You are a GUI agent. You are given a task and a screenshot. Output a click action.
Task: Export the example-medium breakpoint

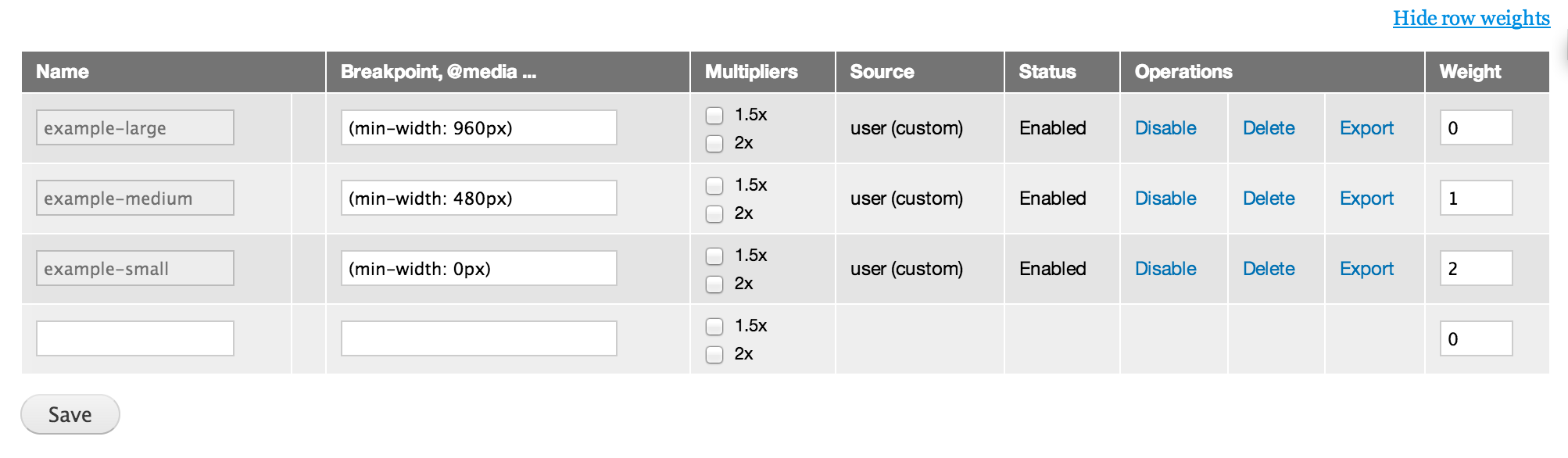pos(1366,199)
